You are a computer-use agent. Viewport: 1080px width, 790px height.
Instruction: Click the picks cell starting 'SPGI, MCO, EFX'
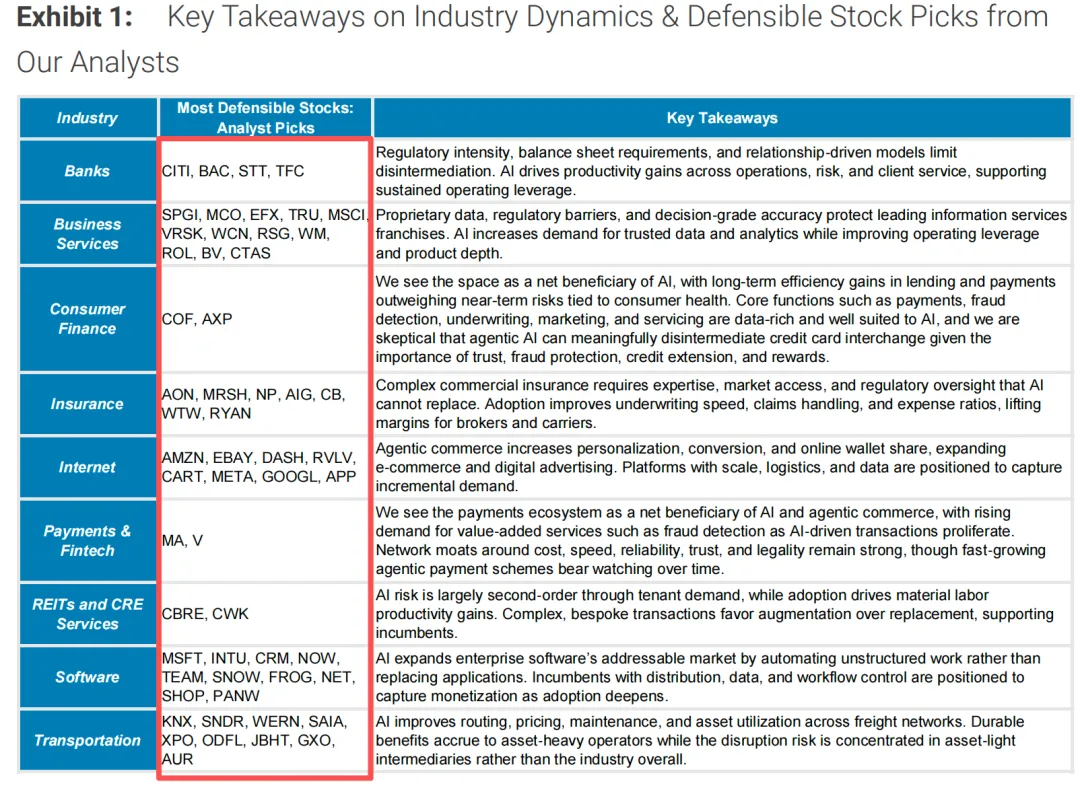[x=265, y=234]
